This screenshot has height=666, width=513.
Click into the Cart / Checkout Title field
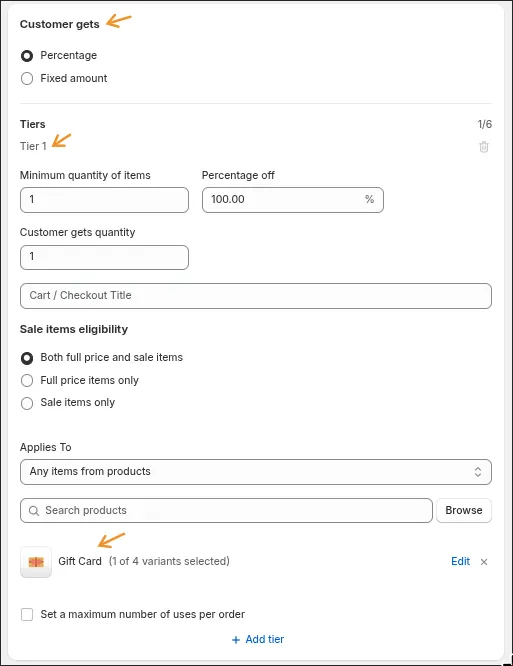(256, 296)
